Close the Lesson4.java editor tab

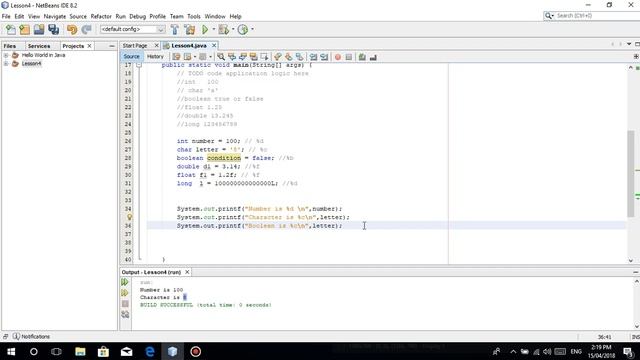tap(214, 45)
